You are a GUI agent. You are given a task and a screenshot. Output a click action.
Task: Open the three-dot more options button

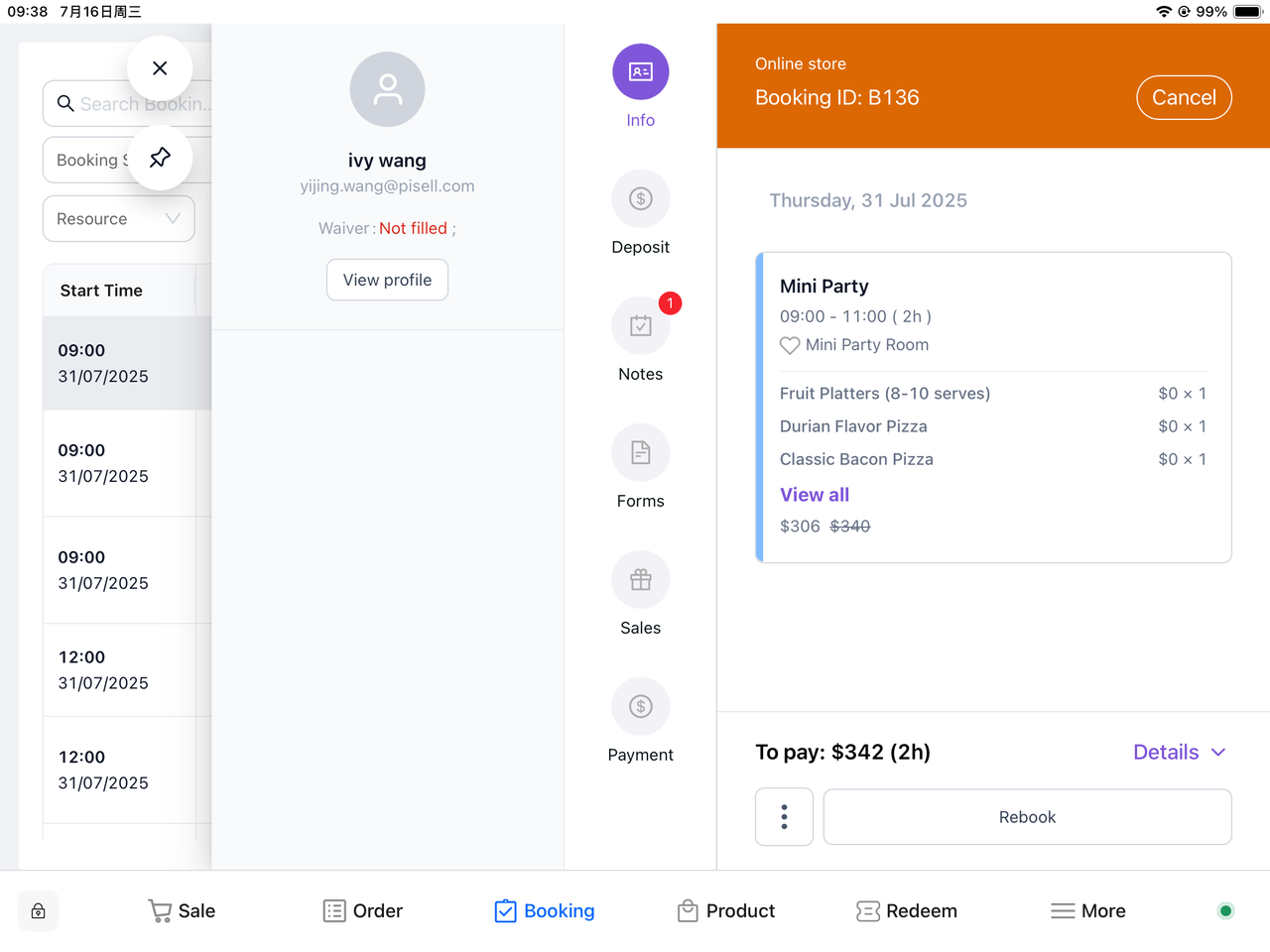(784, 817)
